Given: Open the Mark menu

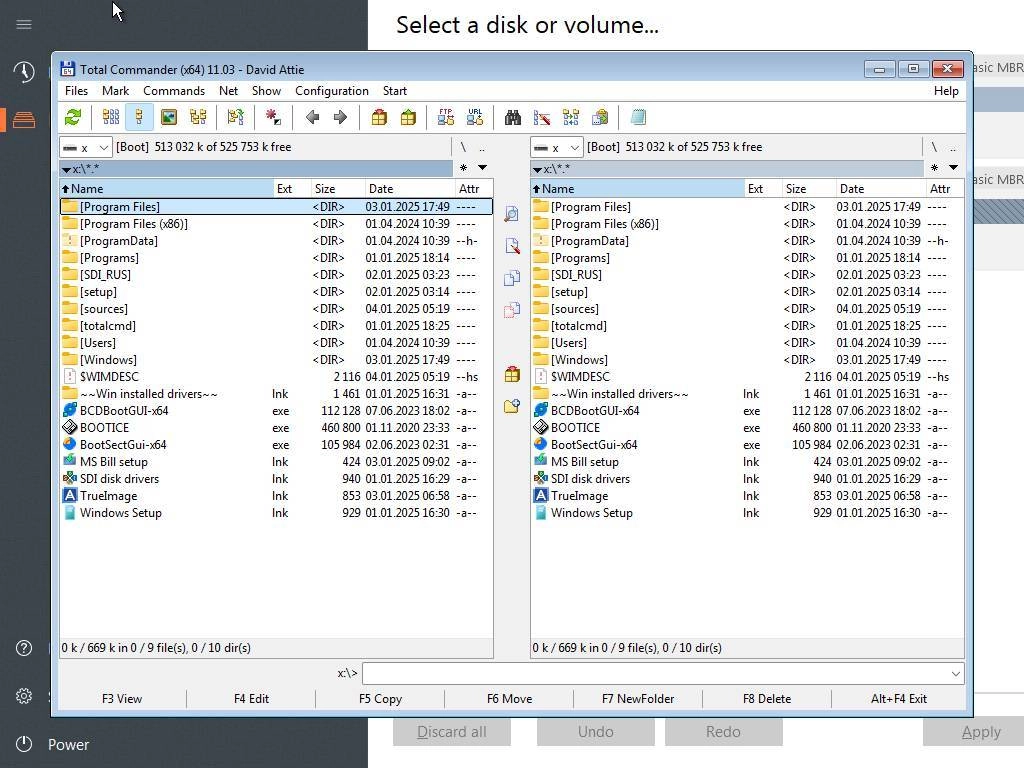Looking at the screenshot, I should (x=116, y=91).
